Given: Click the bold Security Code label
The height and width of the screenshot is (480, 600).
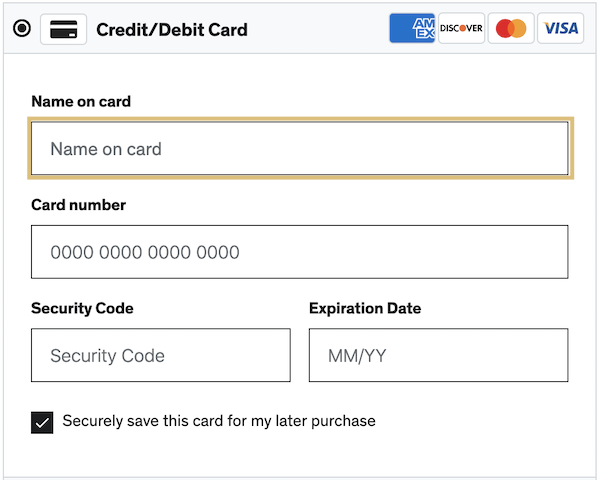Looking at the screenshot, I should (x=82, y=308).
